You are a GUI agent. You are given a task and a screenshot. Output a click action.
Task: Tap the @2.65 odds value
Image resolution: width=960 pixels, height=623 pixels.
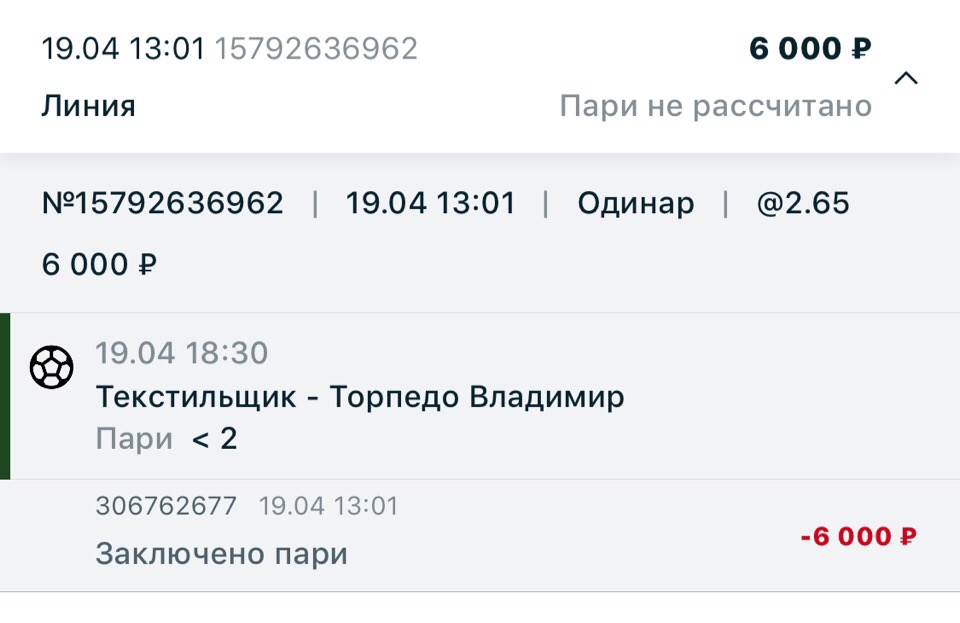click(803, 204)
